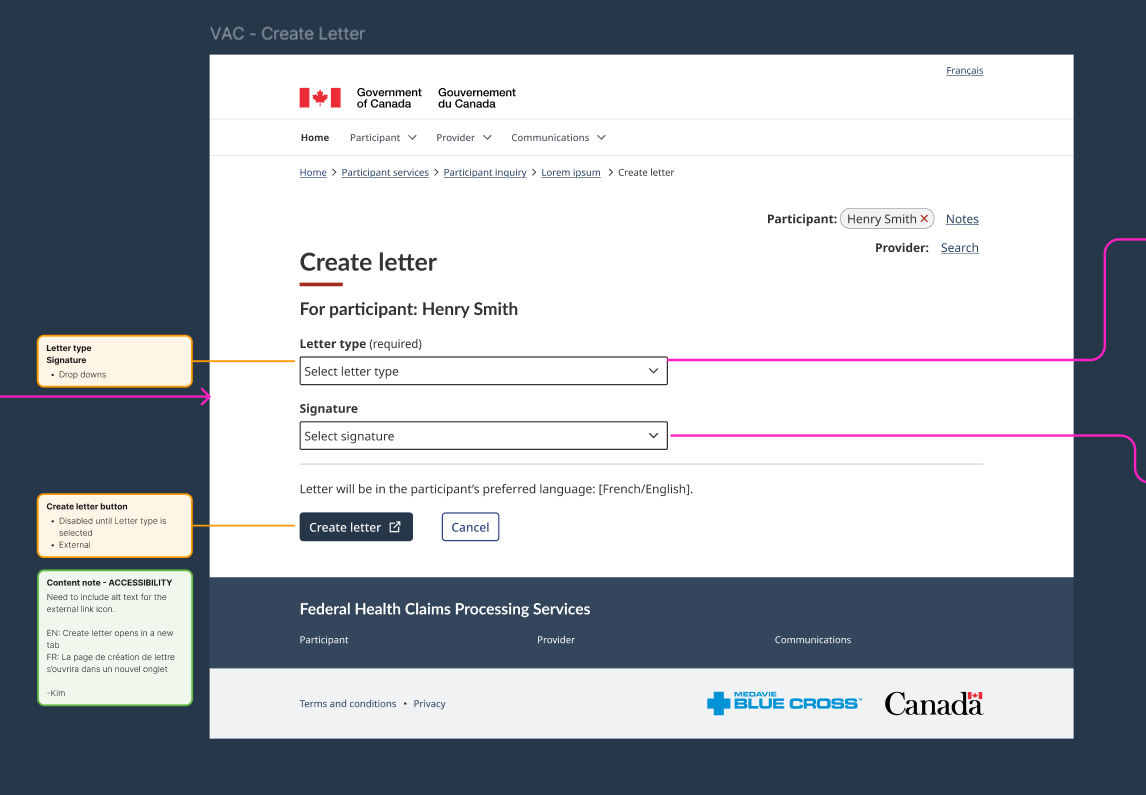Open Participant services breadcrumb
1146x795 pixels.
point(385,172)
